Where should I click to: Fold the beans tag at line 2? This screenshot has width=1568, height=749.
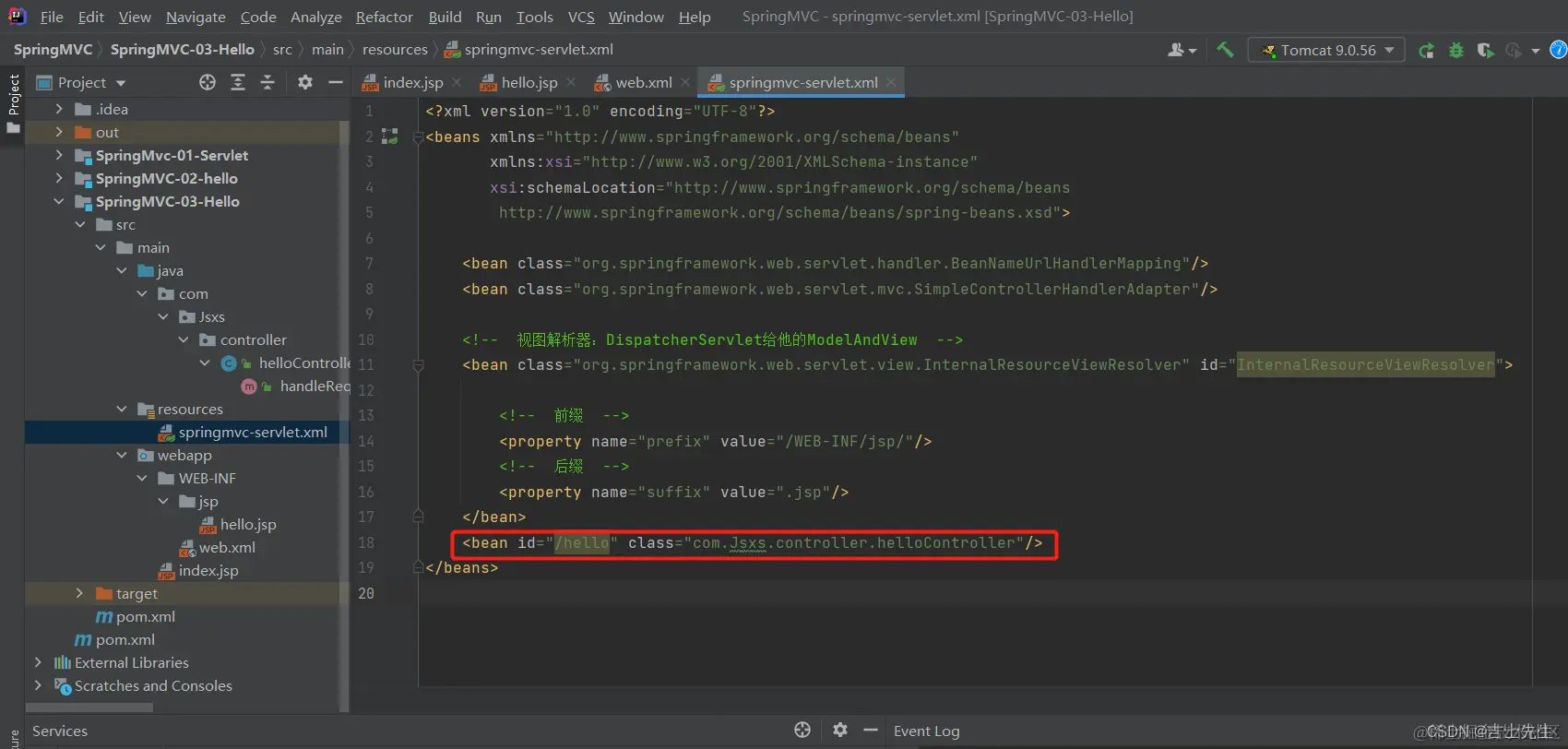pos(418,137)
